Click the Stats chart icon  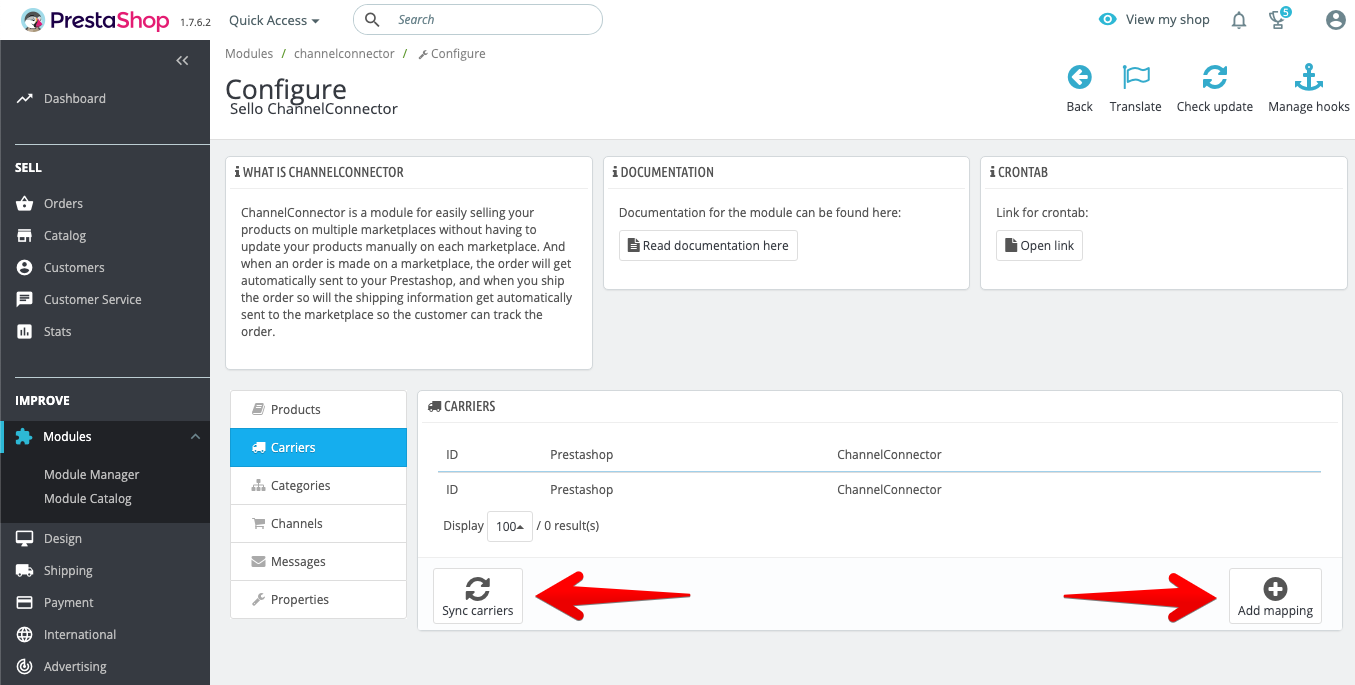24,332
